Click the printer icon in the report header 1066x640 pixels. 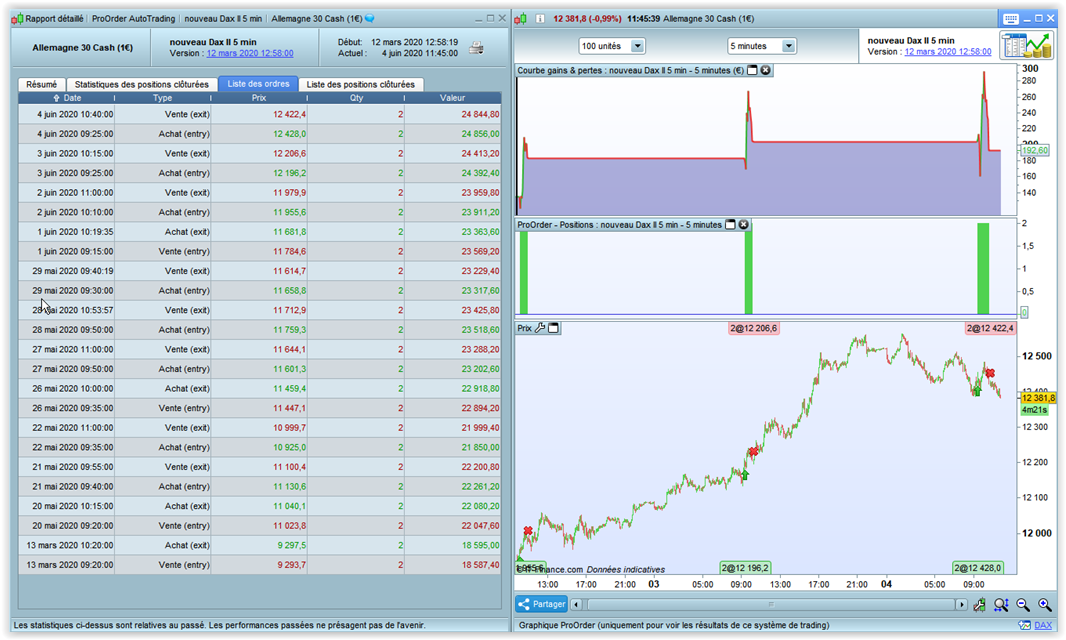tap(476, 48)
